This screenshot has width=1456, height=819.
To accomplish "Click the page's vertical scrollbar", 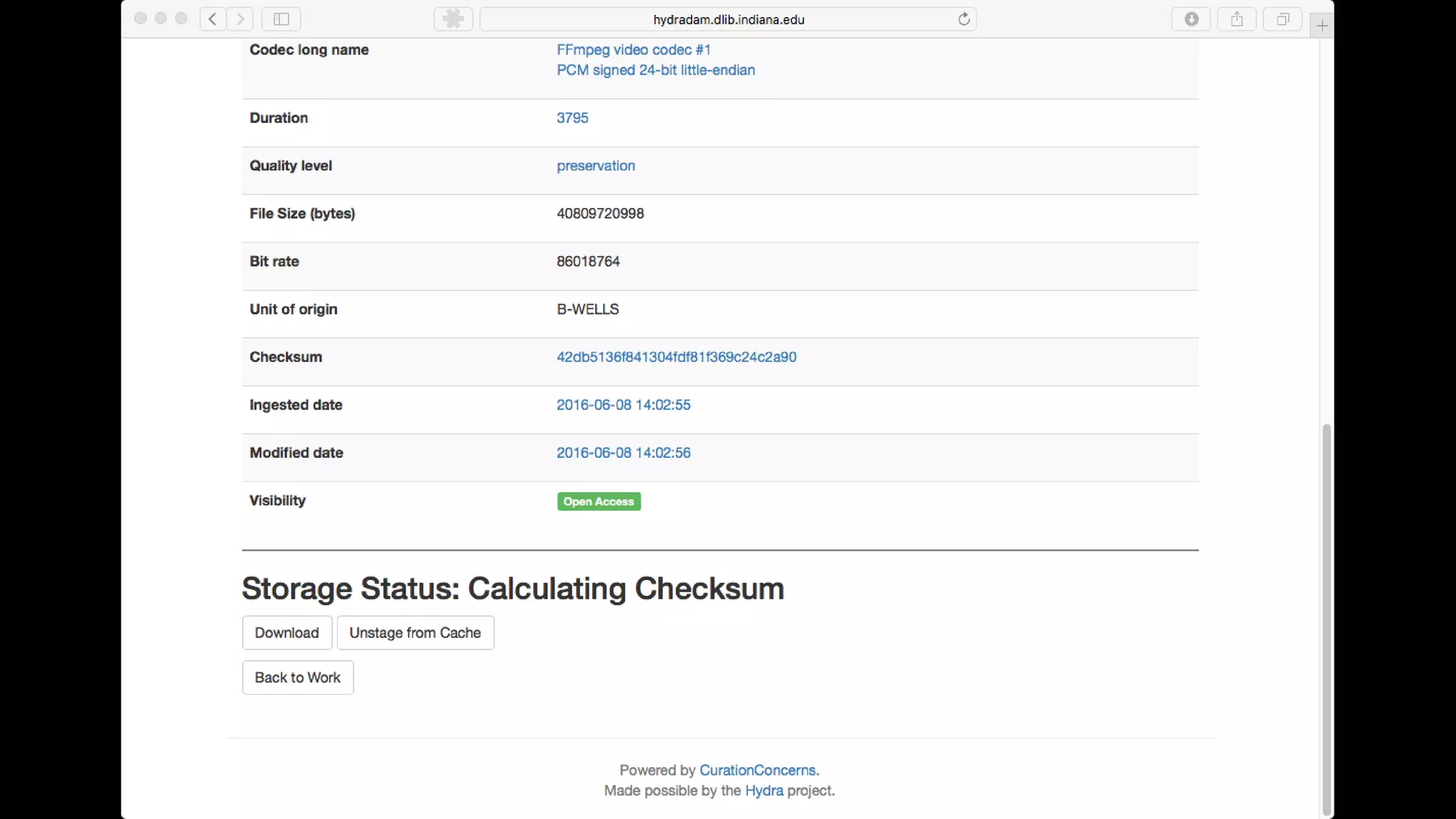I will (x=1326, y=619).
